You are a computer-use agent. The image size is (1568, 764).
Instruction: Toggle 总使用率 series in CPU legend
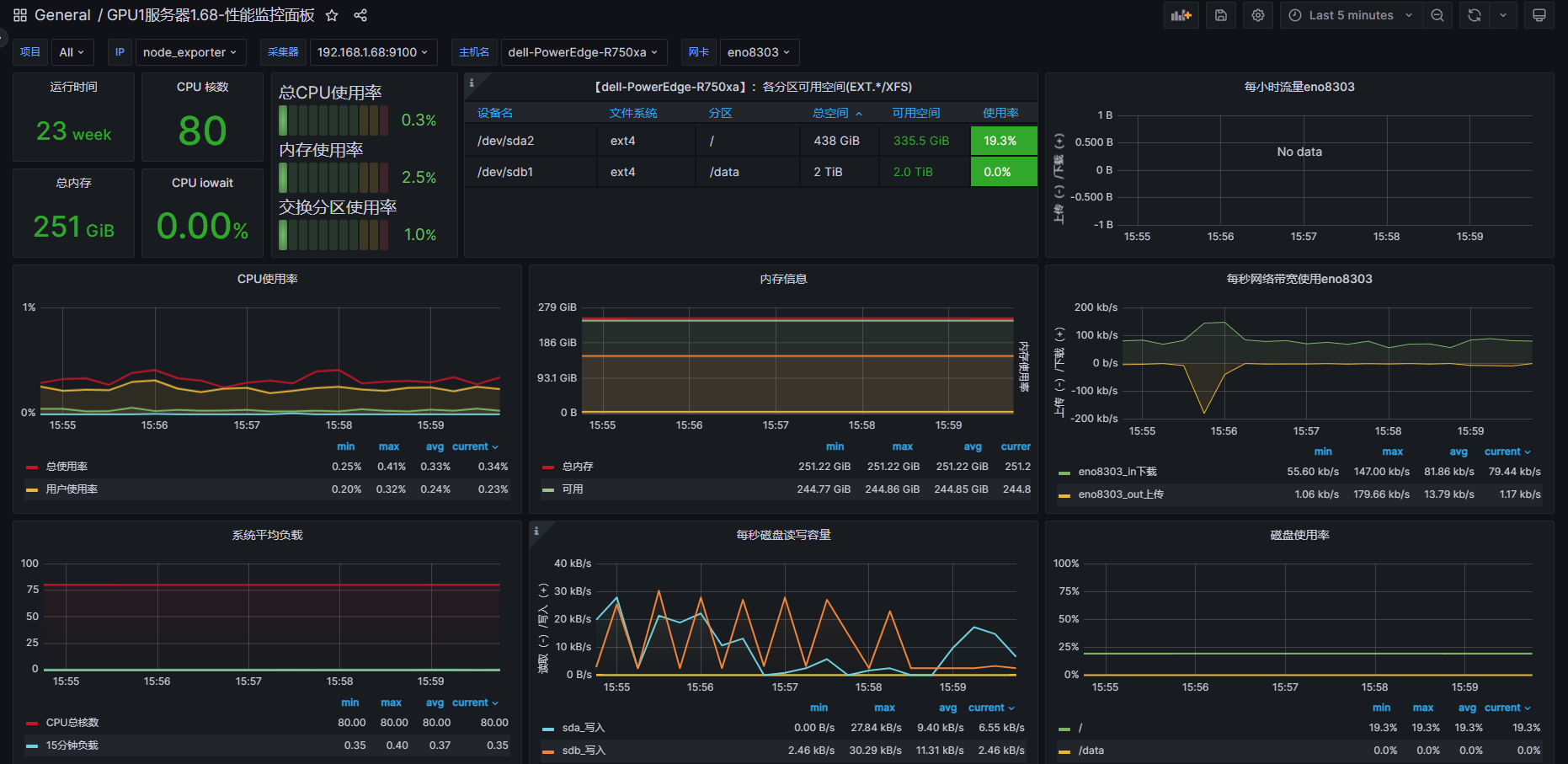pyautogui.click(x=67, y=467)
